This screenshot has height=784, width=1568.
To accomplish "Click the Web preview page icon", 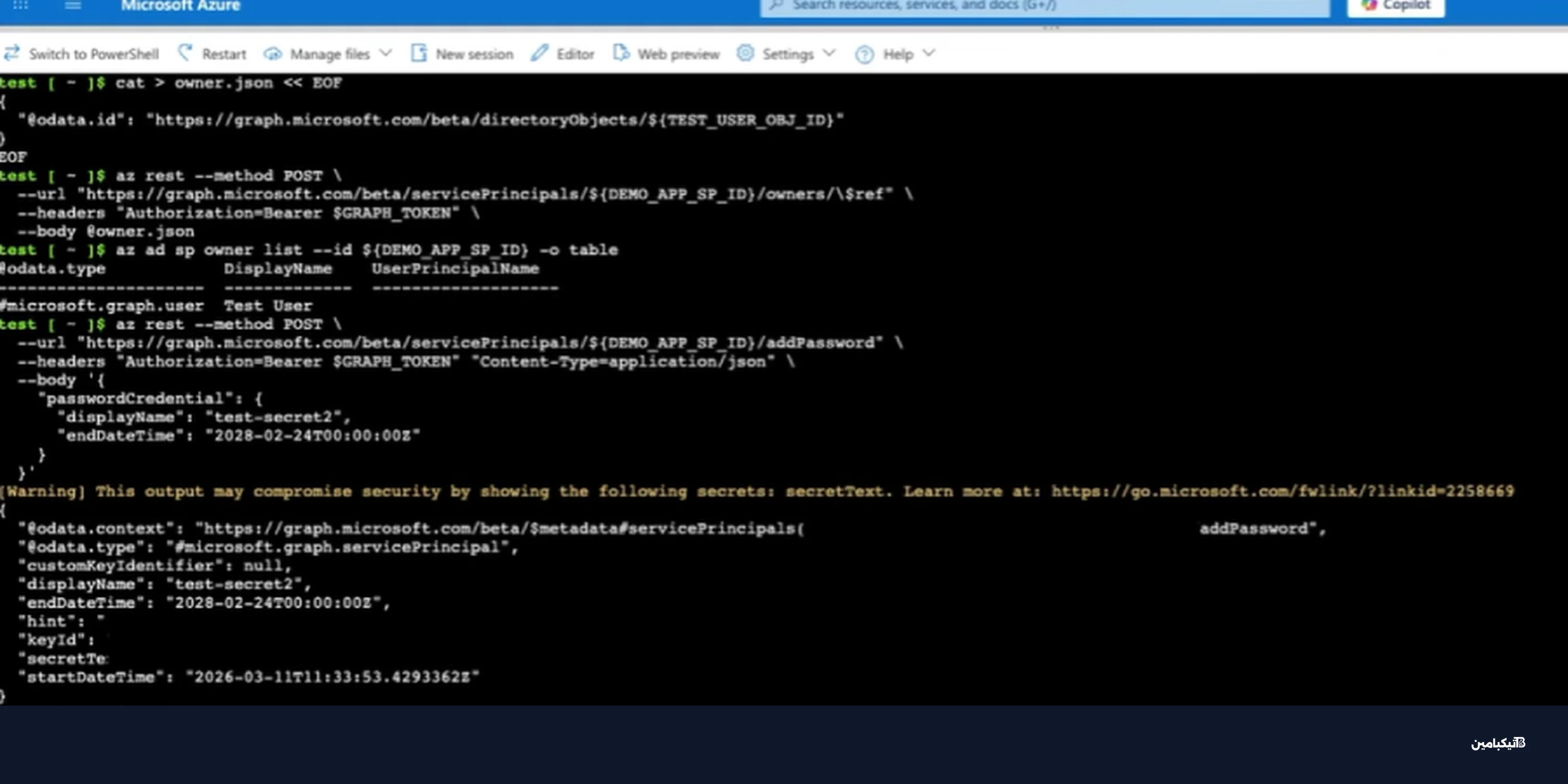I will coord(620,53).
